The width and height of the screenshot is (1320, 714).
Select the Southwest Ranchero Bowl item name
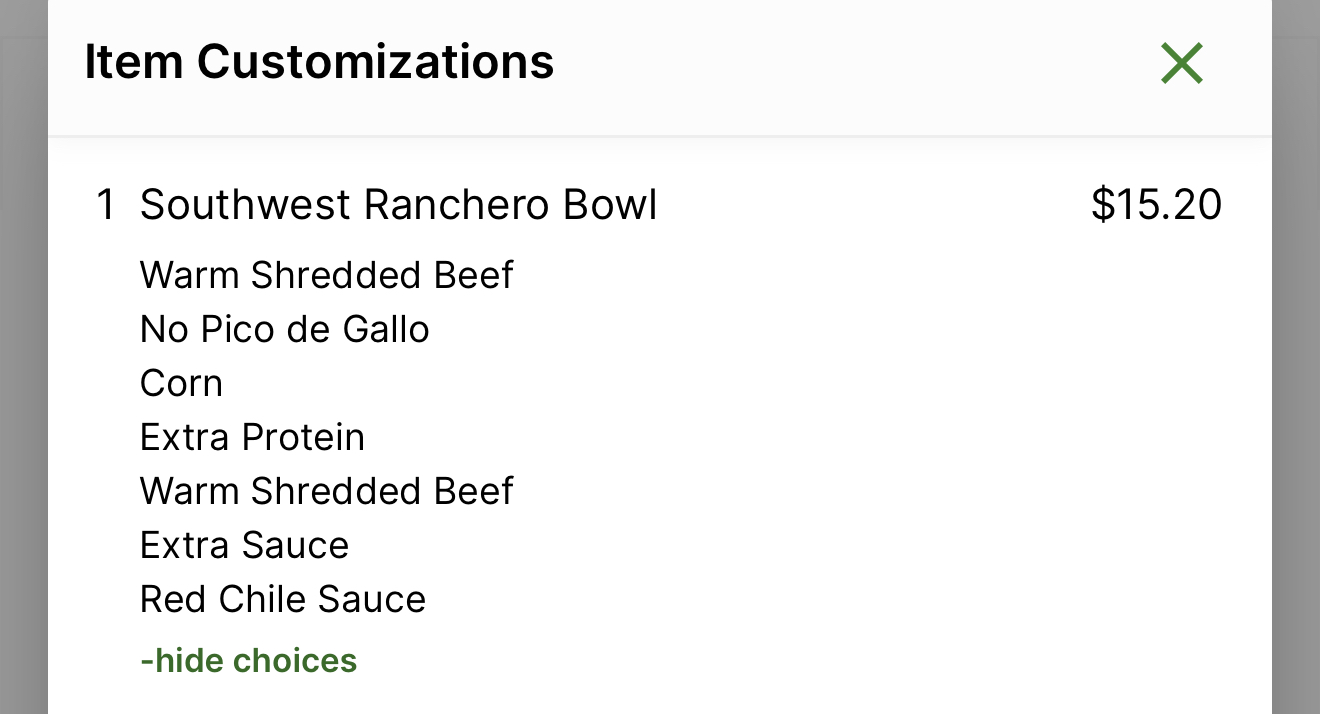399,204
